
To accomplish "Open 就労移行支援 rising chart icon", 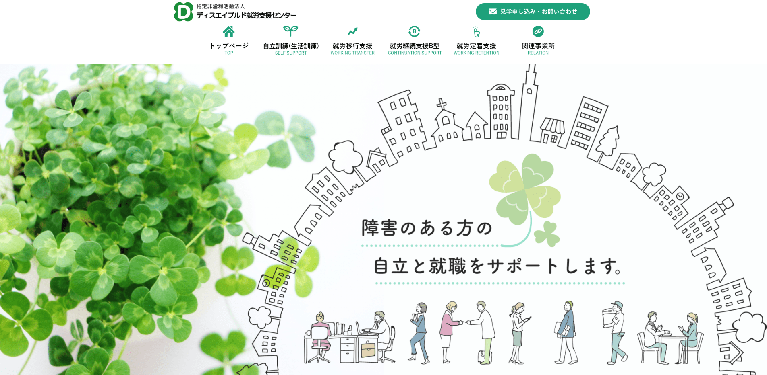I will [x=352, y=32].
